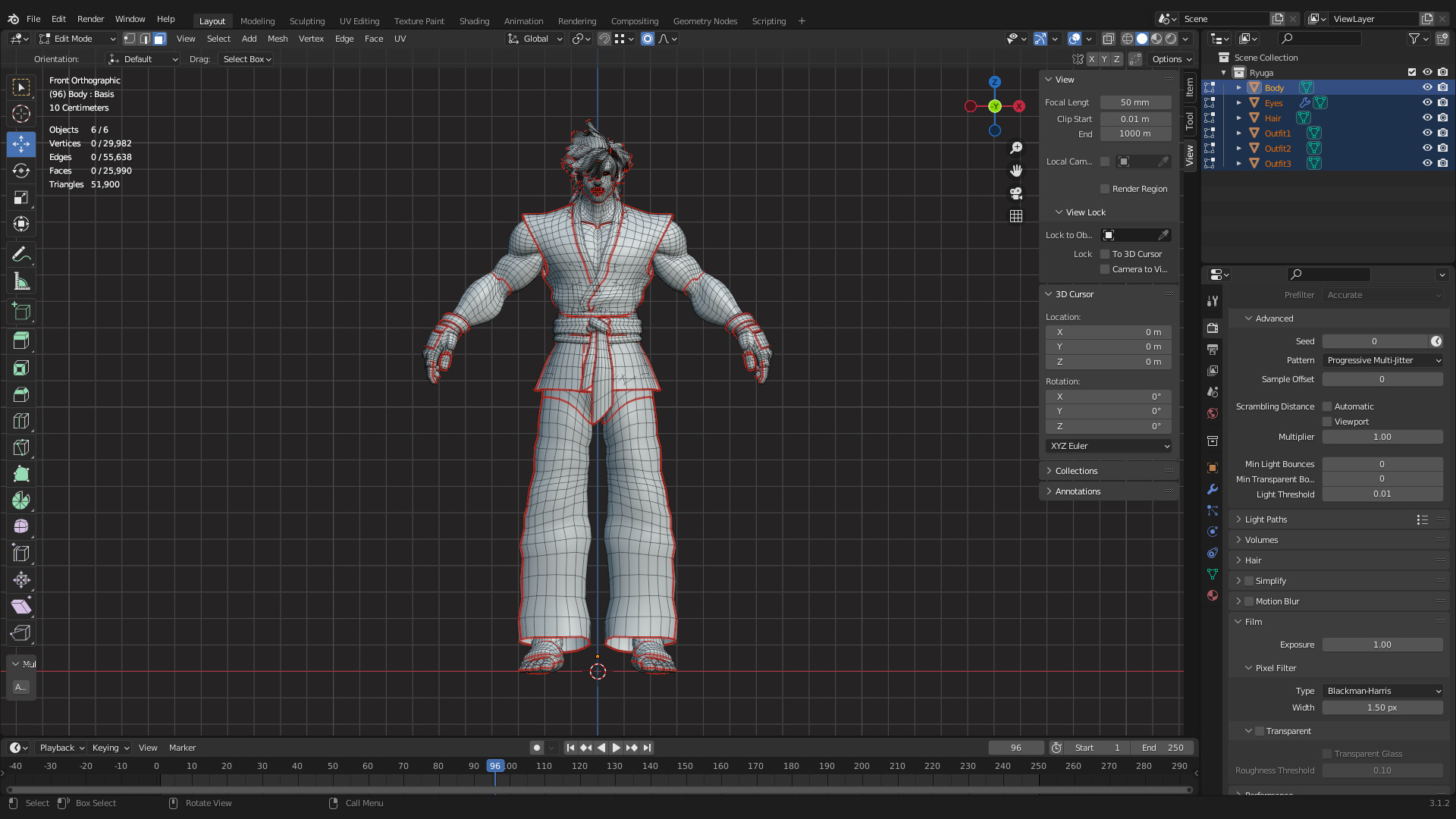Open the Progressive Multi-Jitter pattern dropdown
The image size is (1456, 819).
click(1382, 360)
